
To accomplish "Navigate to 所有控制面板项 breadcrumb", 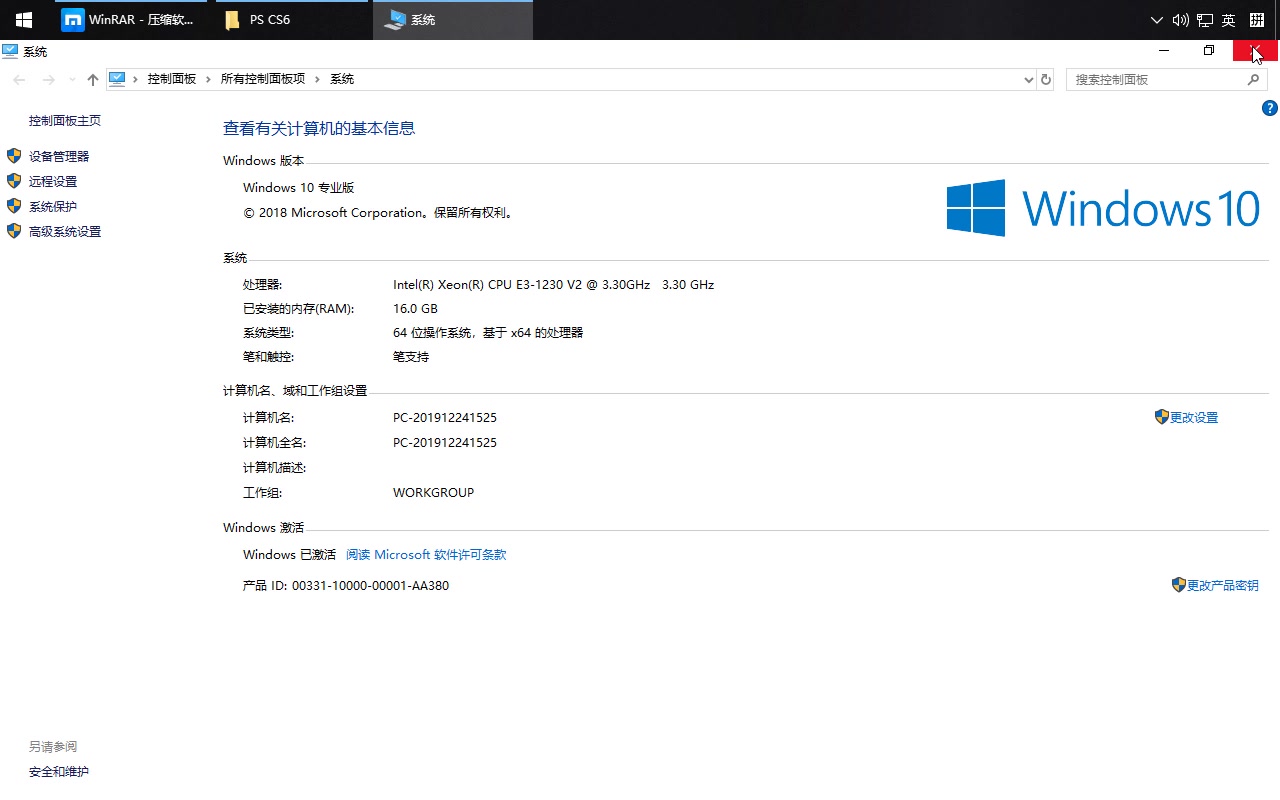I will tap(262, 79).
